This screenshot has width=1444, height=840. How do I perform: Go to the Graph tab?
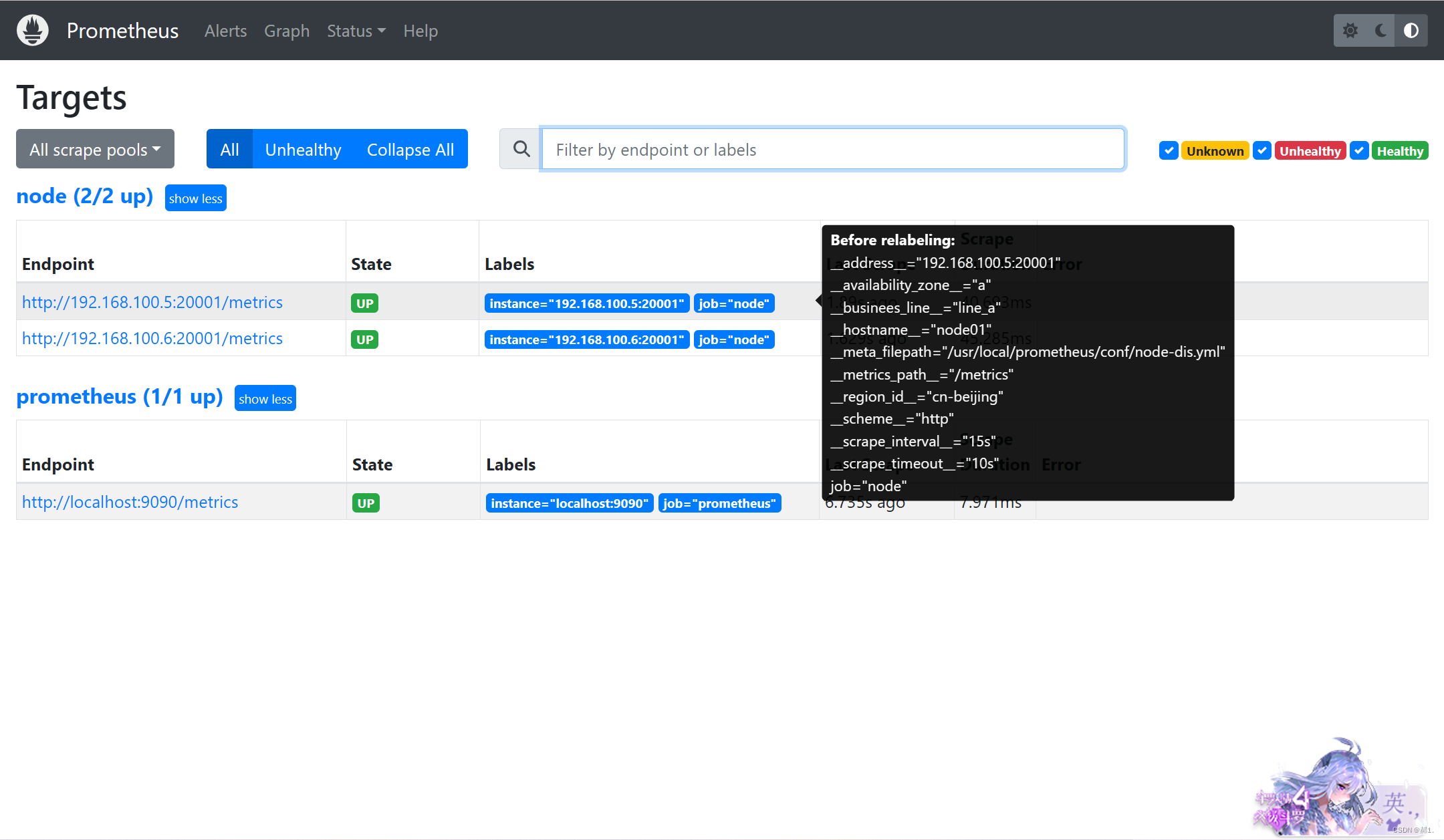click(x=286, y=31)
